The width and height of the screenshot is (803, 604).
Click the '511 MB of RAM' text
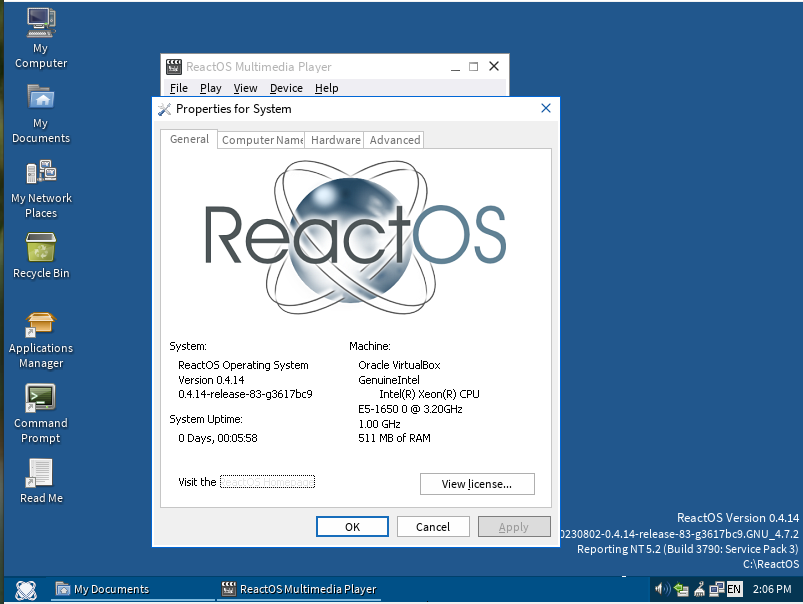click(394, 438)
